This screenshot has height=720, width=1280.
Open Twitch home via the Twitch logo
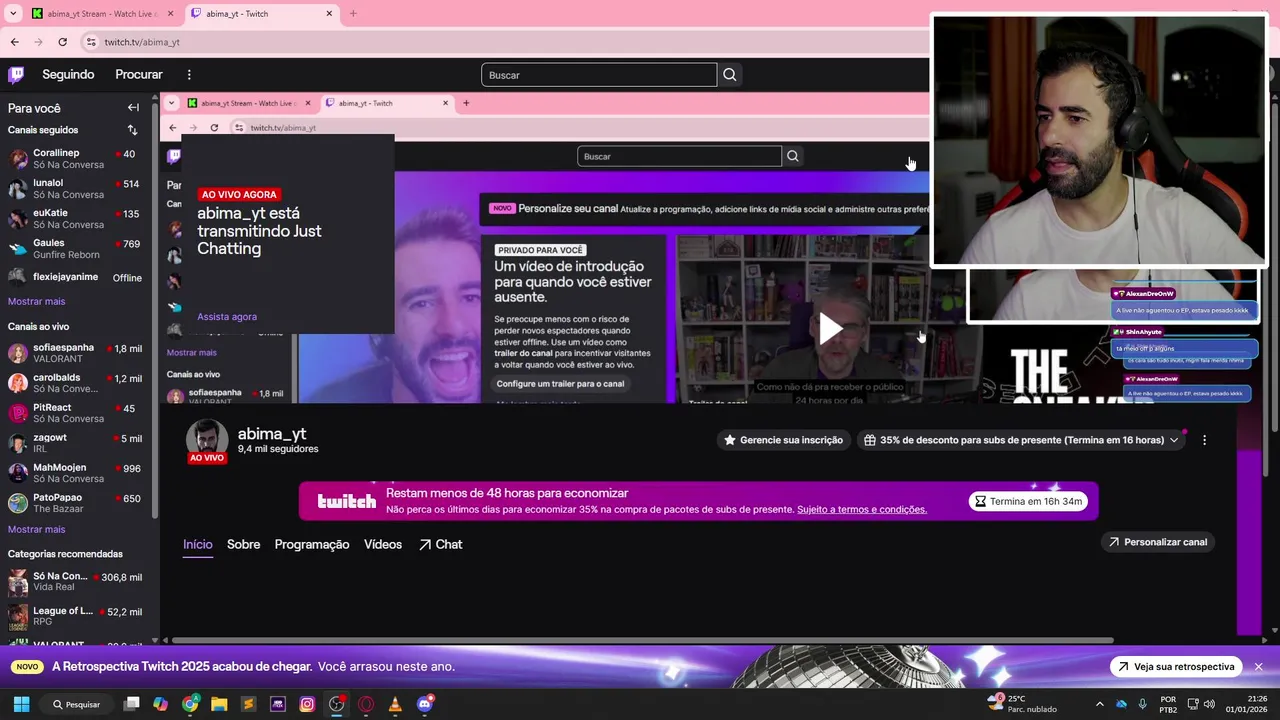[16, 74]
